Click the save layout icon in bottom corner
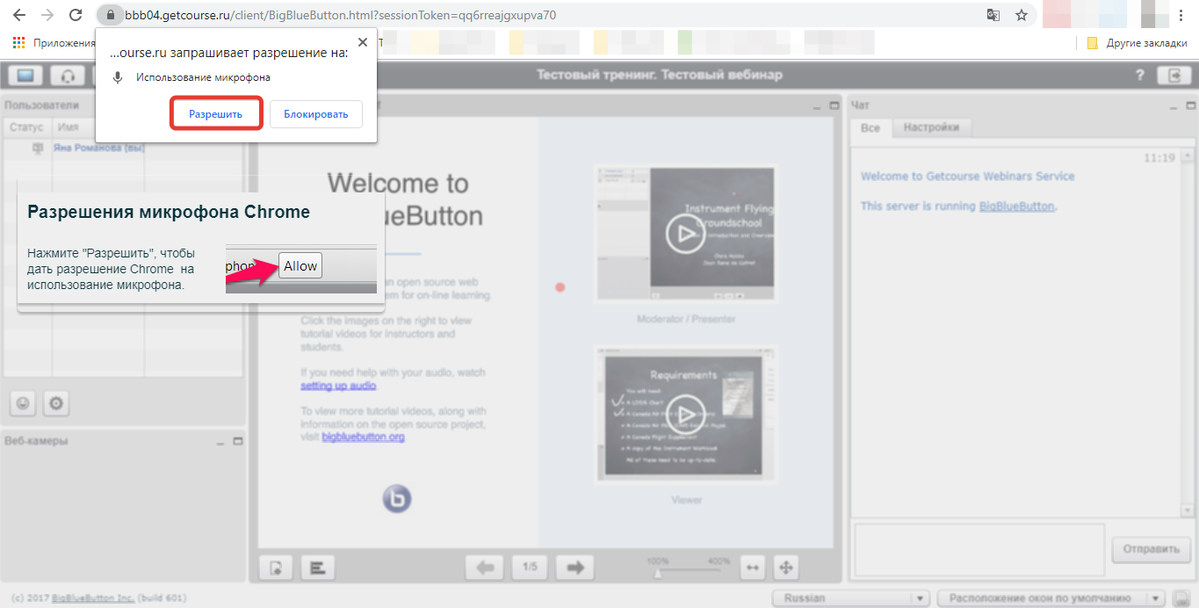Screen dimensions: 1199x608 tap(1181, 598)
